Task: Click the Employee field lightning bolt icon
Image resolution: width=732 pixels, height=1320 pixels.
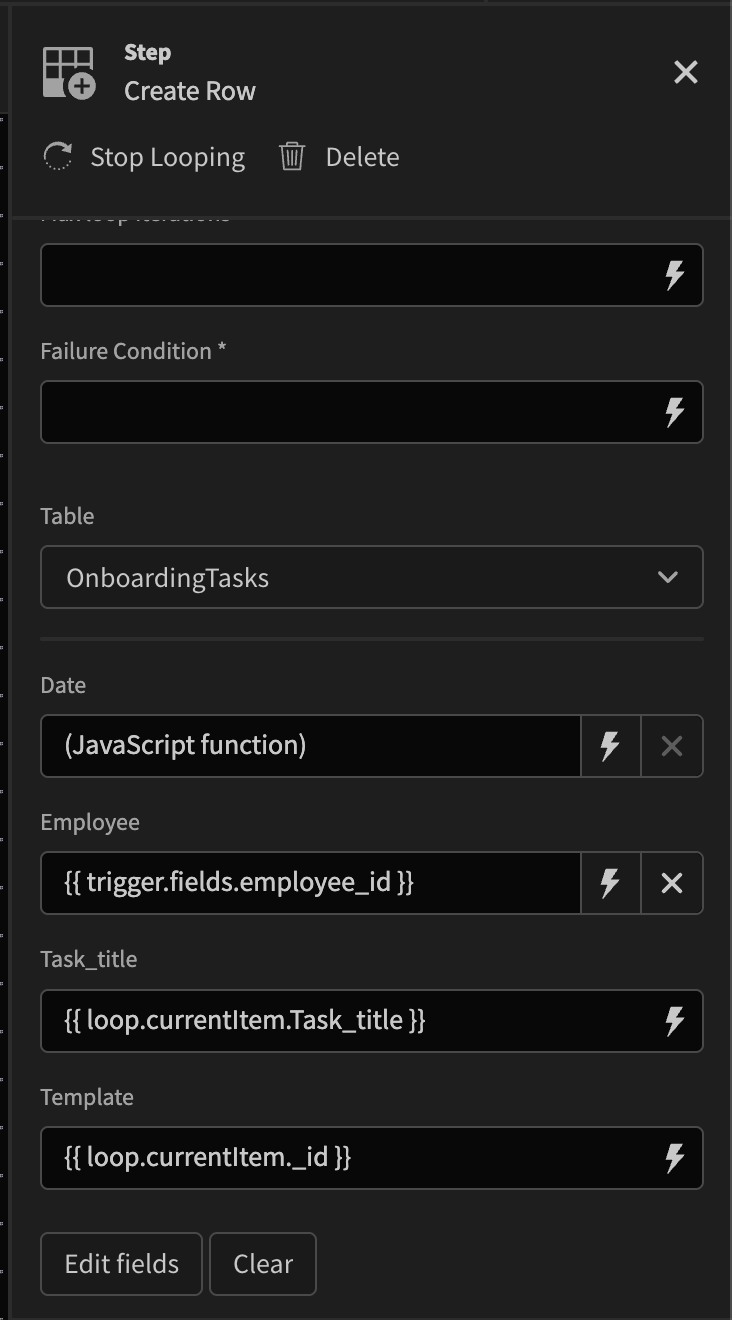Action: tap(610, 883)
